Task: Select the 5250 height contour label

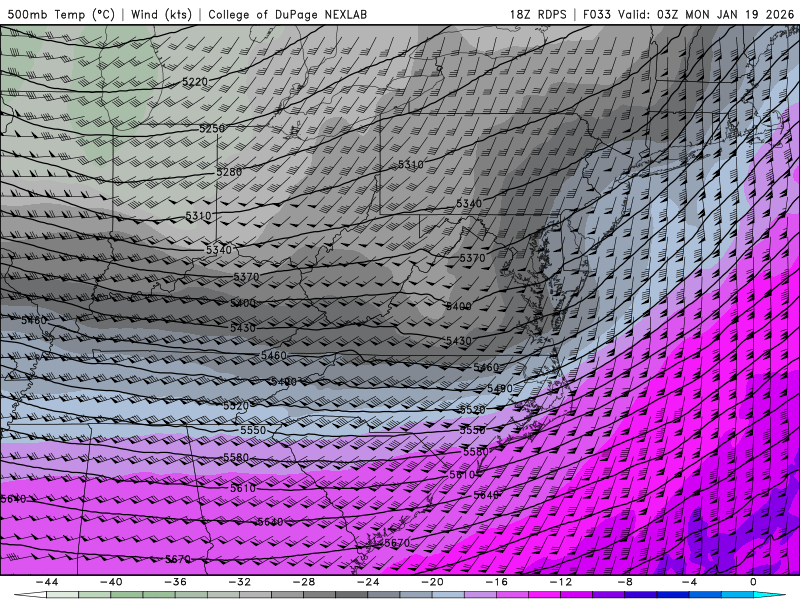Action: [x=212, y=129]
